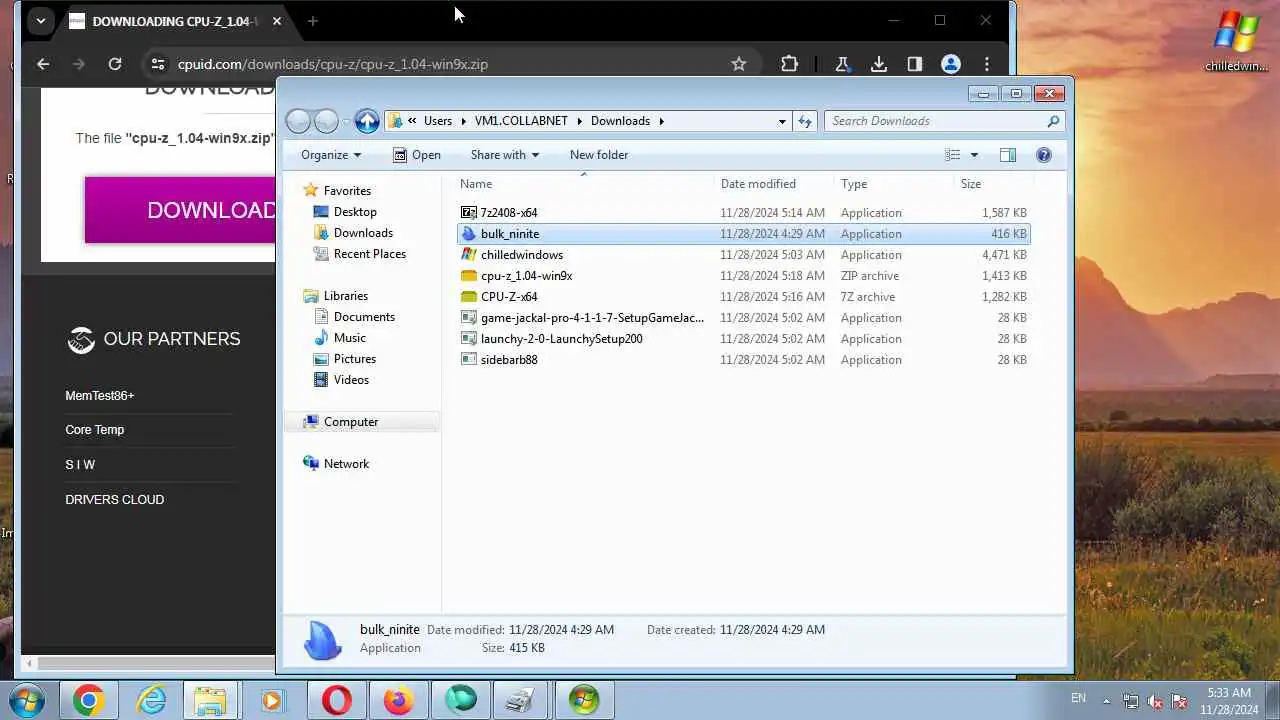The width and height of the screenshot is (1280, 720).
Task: Click the Windows Start orb
Action: tap(26, 700)
